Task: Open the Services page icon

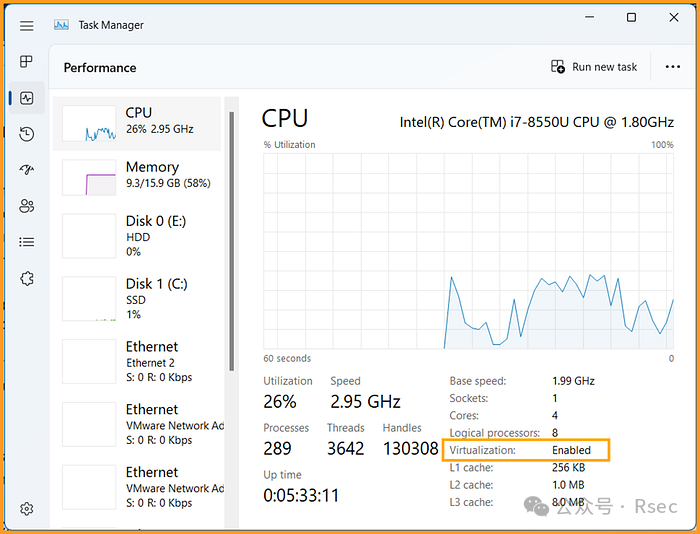Action: coord(27,278)
